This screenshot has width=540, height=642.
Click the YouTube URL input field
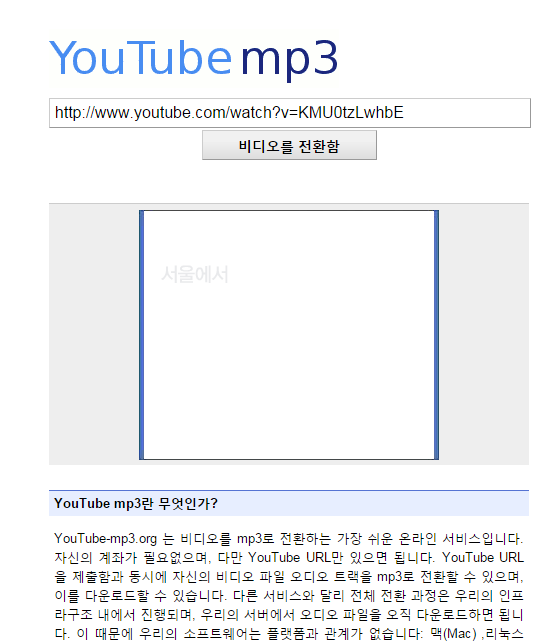(x=290, y=113)
